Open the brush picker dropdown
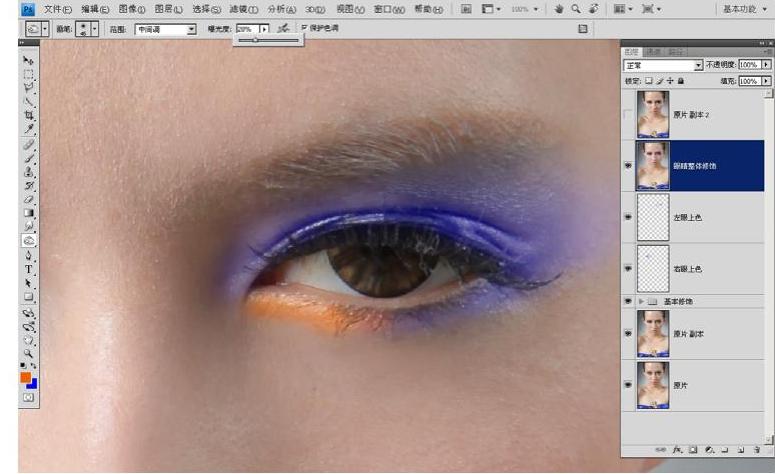This screenshot has width=775, height=474. tap(94, 29)
